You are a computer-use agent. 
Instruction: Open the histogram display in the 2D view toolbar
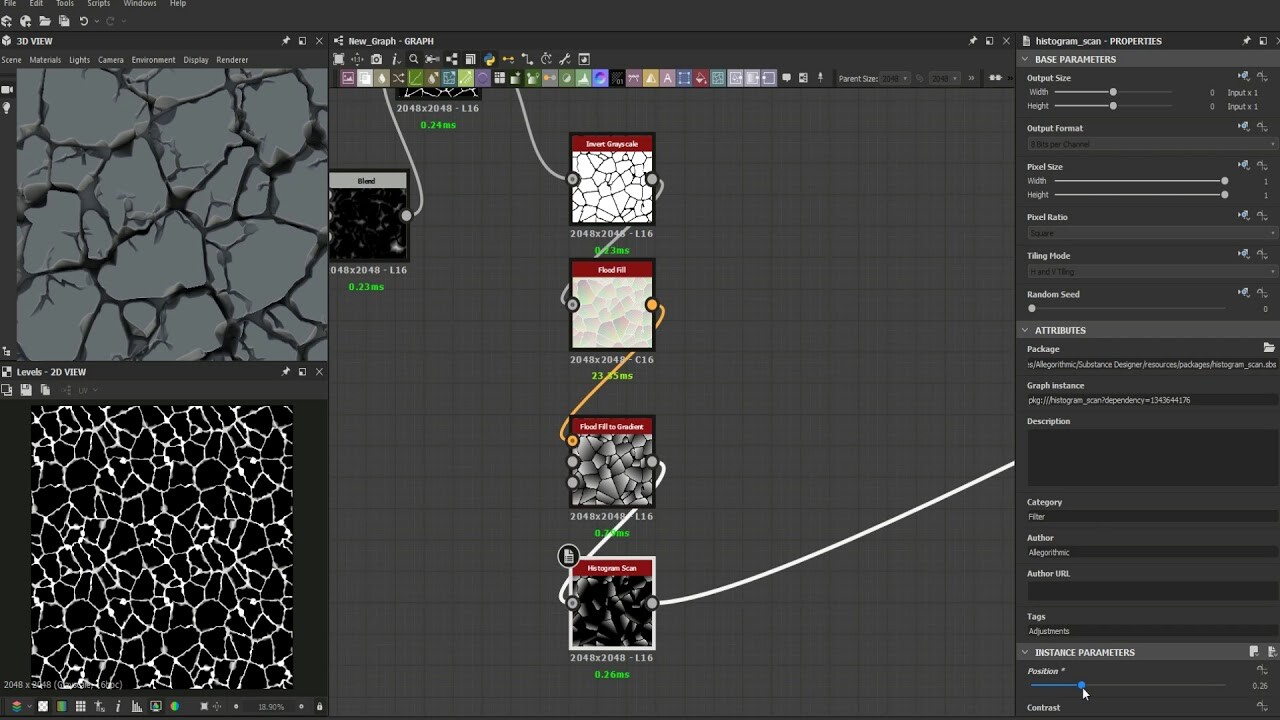click(x=136, y=706)
